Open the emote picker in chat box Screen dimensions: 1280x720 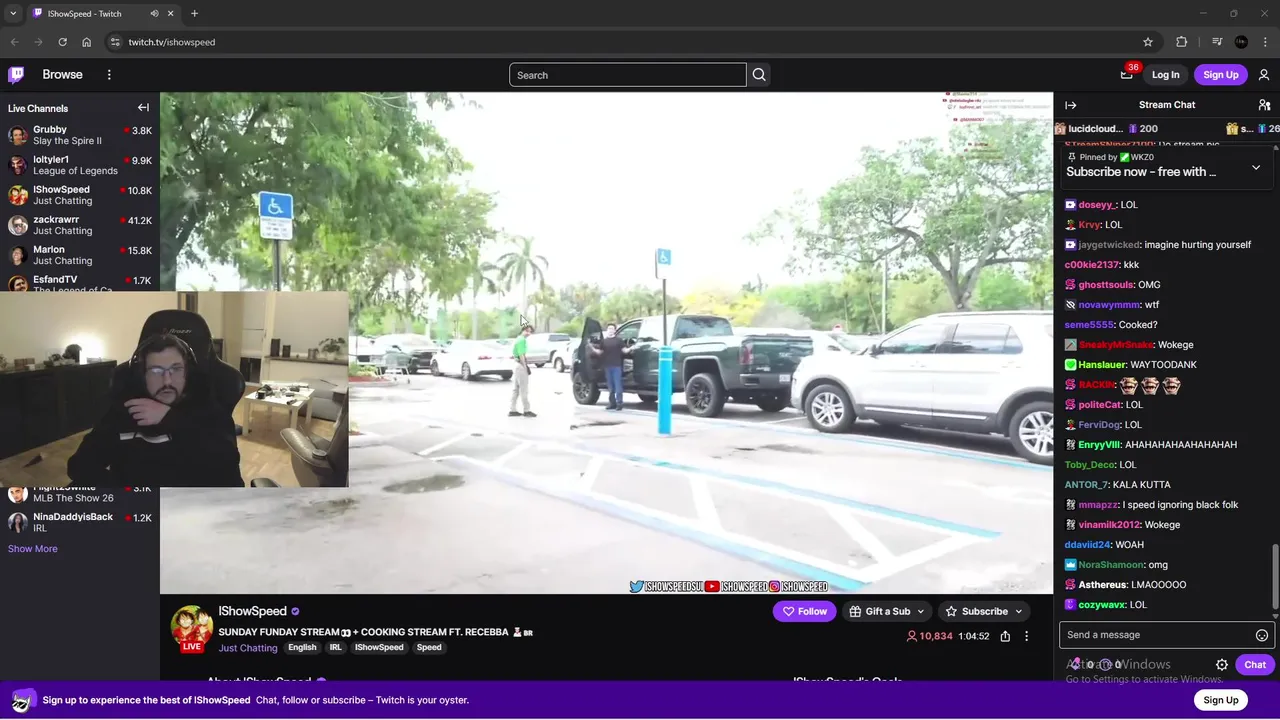[x=1262, y=635]
